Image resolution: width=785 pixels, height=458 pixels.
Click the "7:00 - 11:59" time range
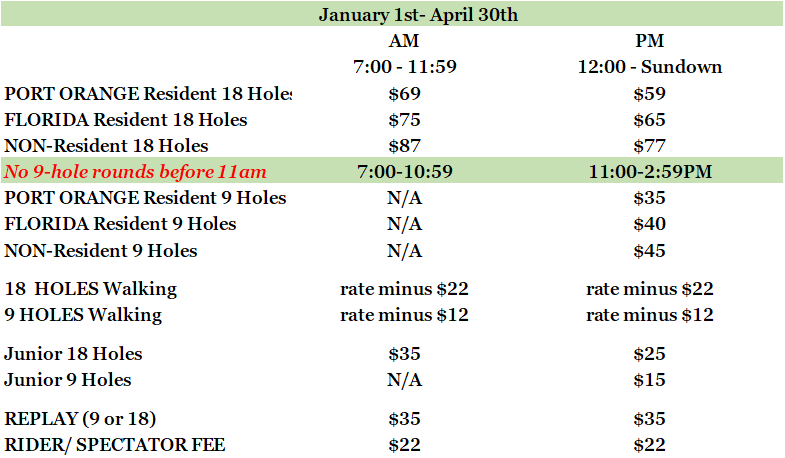click(x=404, y=68)
